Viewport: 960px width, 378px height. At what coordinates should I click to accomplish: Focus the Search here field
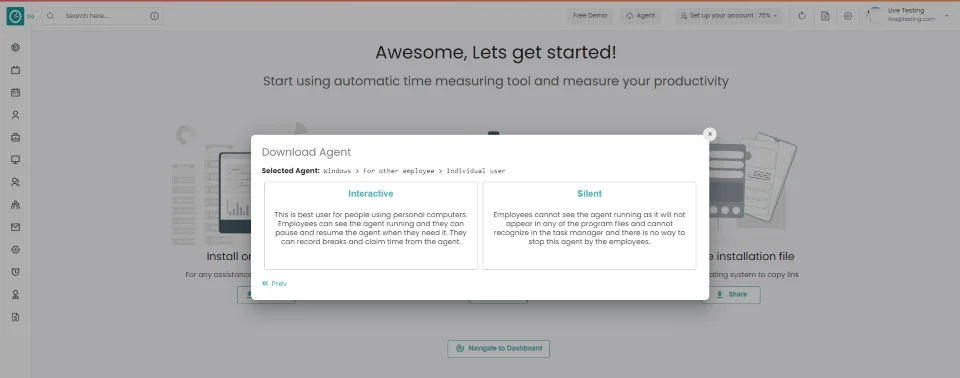(103, 16)
